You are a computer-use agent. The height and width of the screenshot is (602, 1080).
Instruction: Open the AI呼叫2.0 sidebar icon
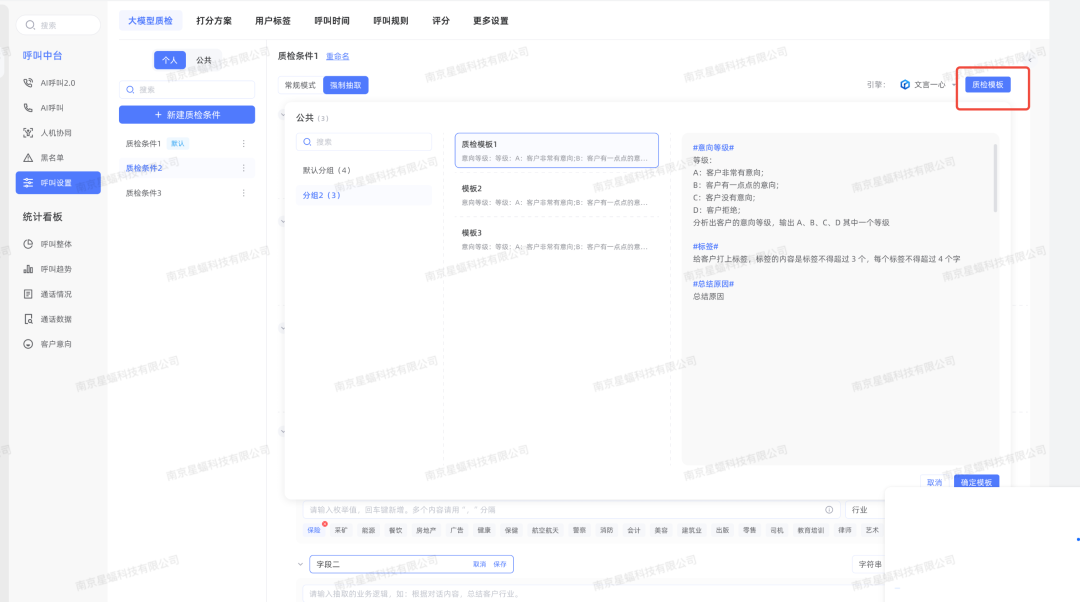[x=29, y=82]
